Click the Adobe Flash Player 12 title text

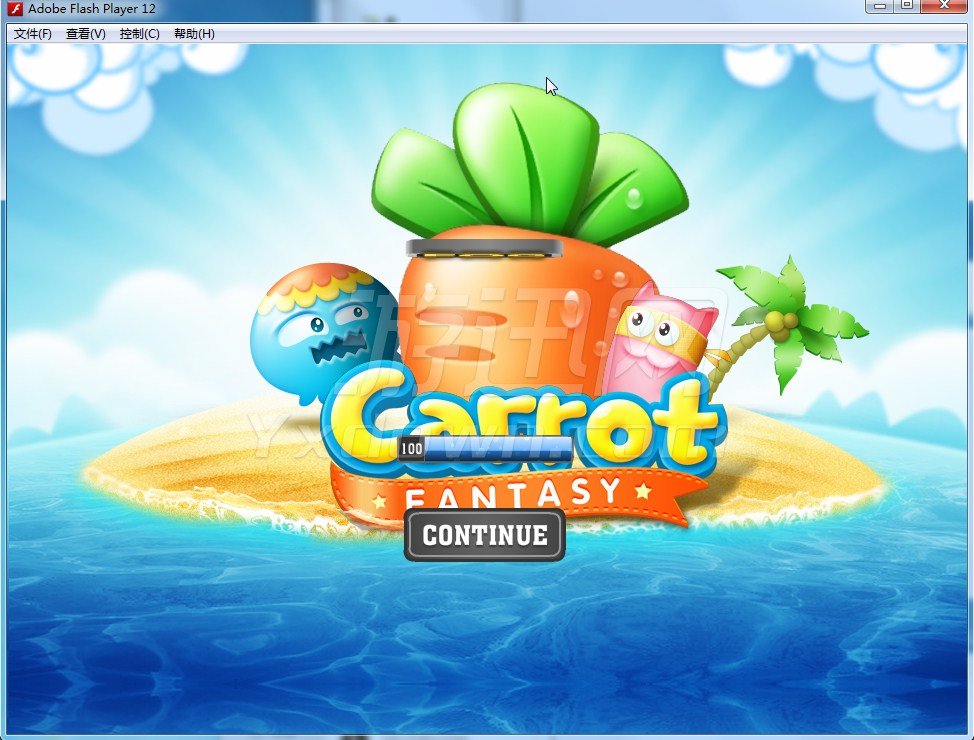(92, 9)
